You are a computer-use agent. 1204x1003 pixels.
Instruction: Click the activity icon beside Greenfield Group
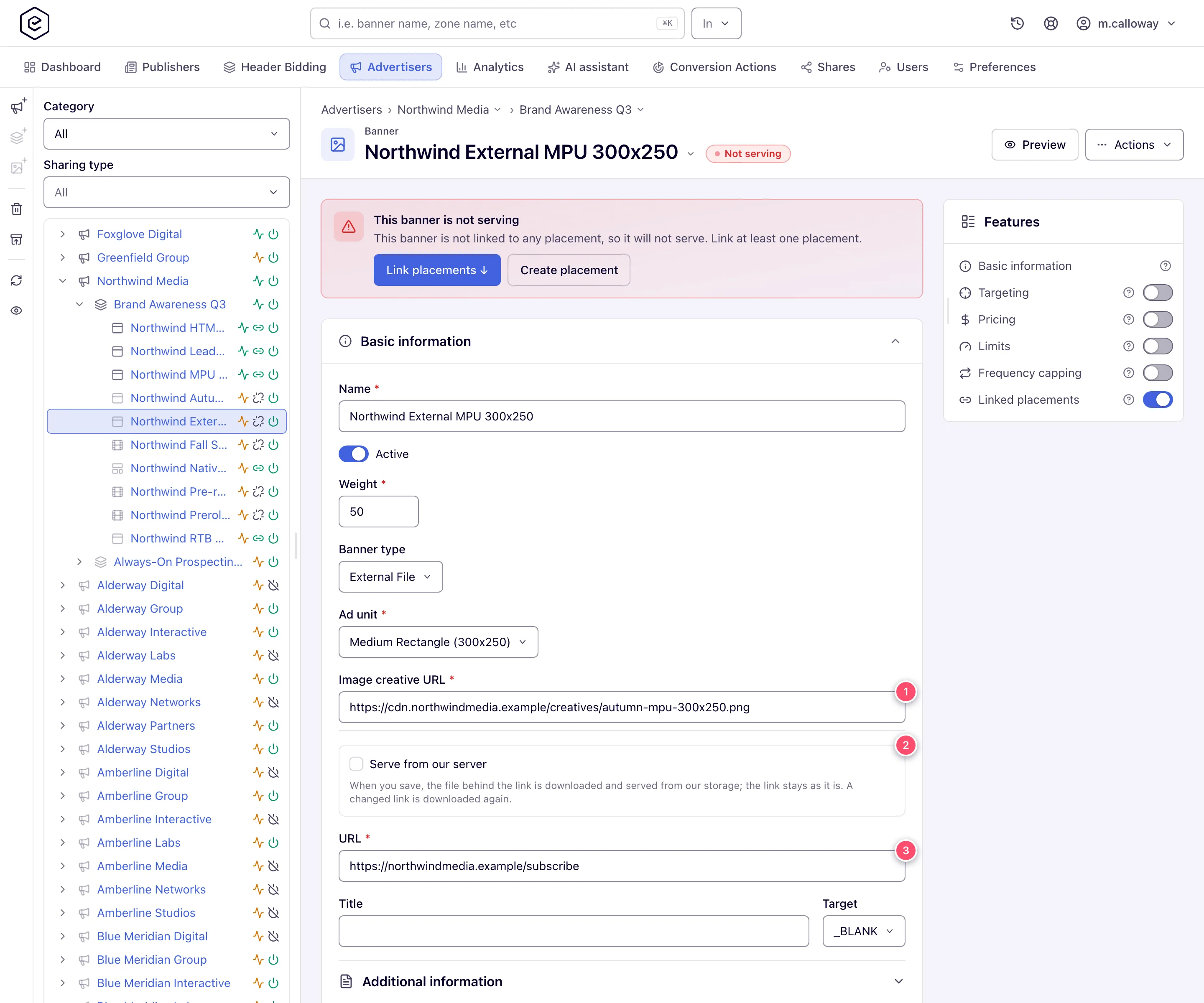click(x=258, y=257)
